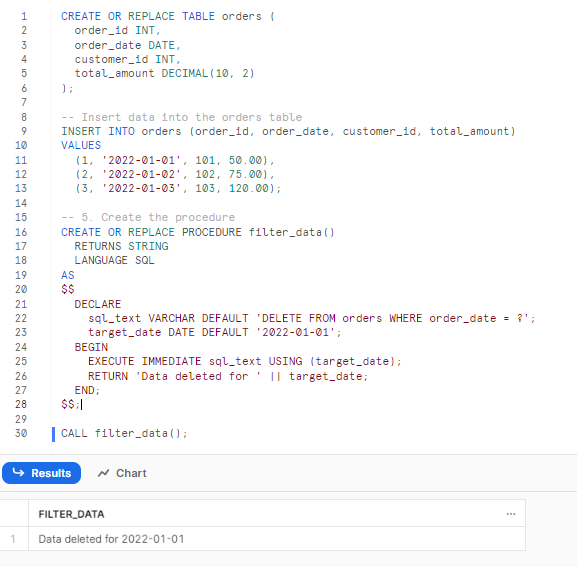Viewport: 577px width, 567px height.
Task: Place cursor on 'CALL filter_data();' line
Action: tap(124, 433)
